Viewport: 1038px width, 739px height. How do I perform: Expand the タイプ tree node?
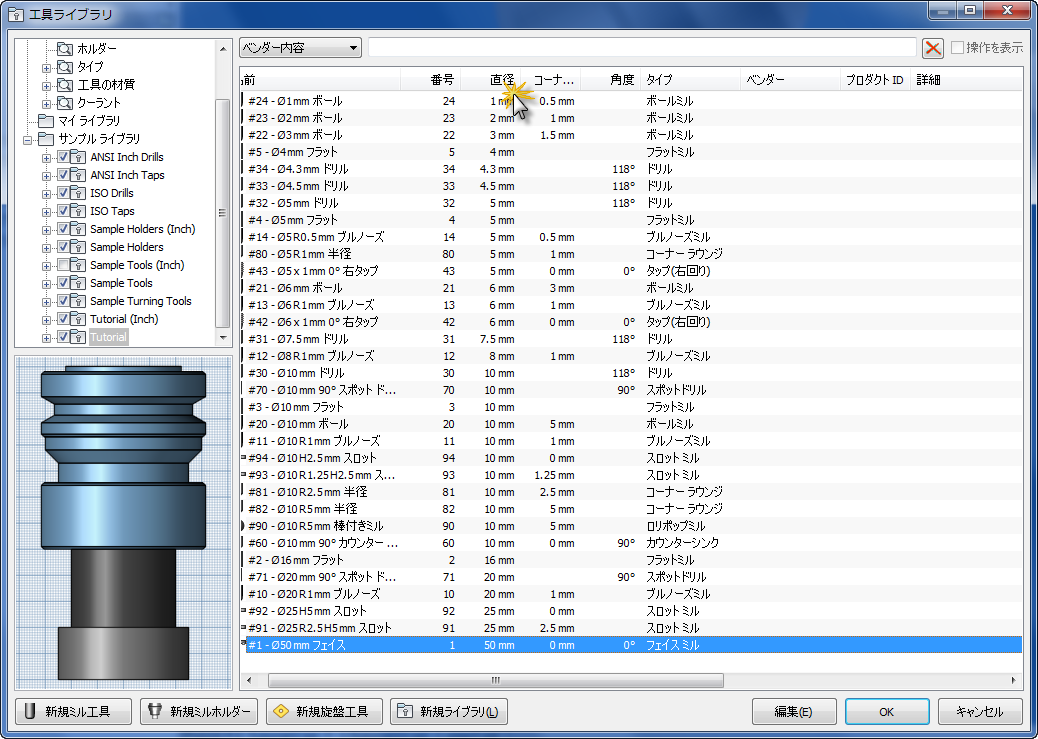click(x=46, y=68)
